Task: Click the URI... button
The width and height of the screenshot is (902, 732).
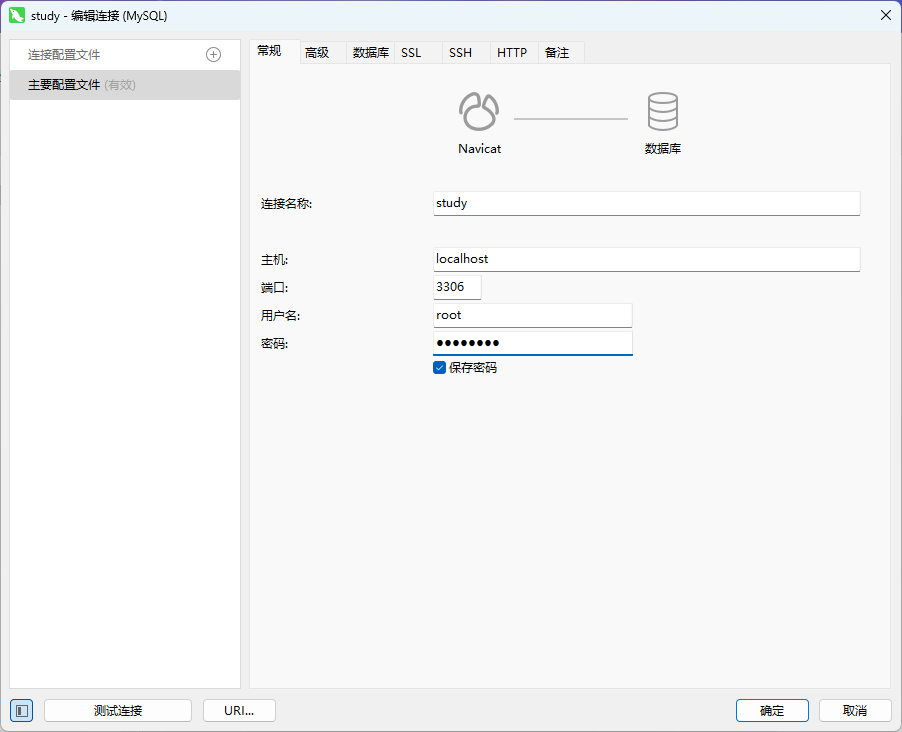Action: 239,710
